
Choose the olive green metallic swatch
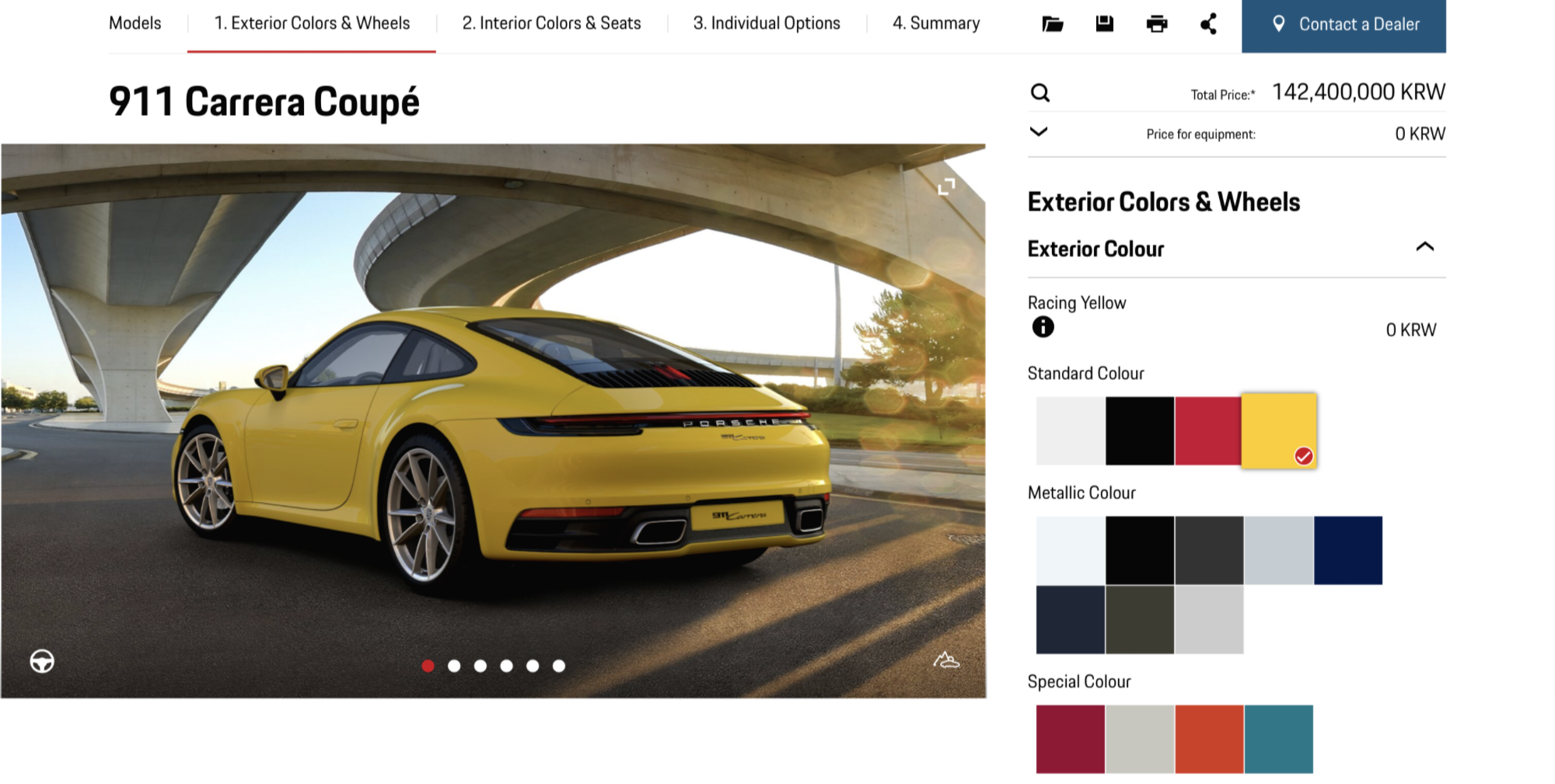coord(1140,619)
